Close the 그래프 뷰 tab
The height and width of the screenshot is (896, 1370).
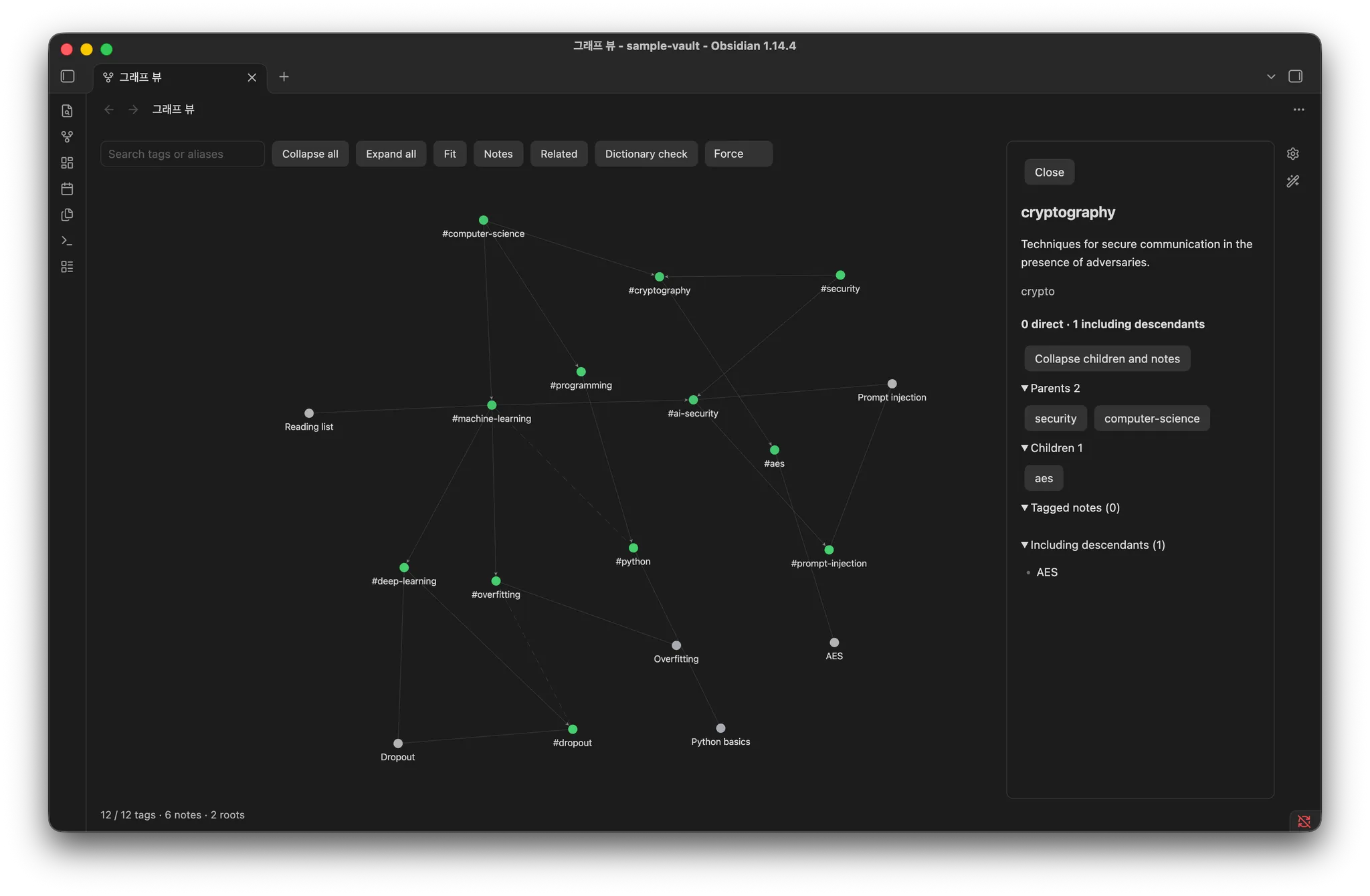252,78
